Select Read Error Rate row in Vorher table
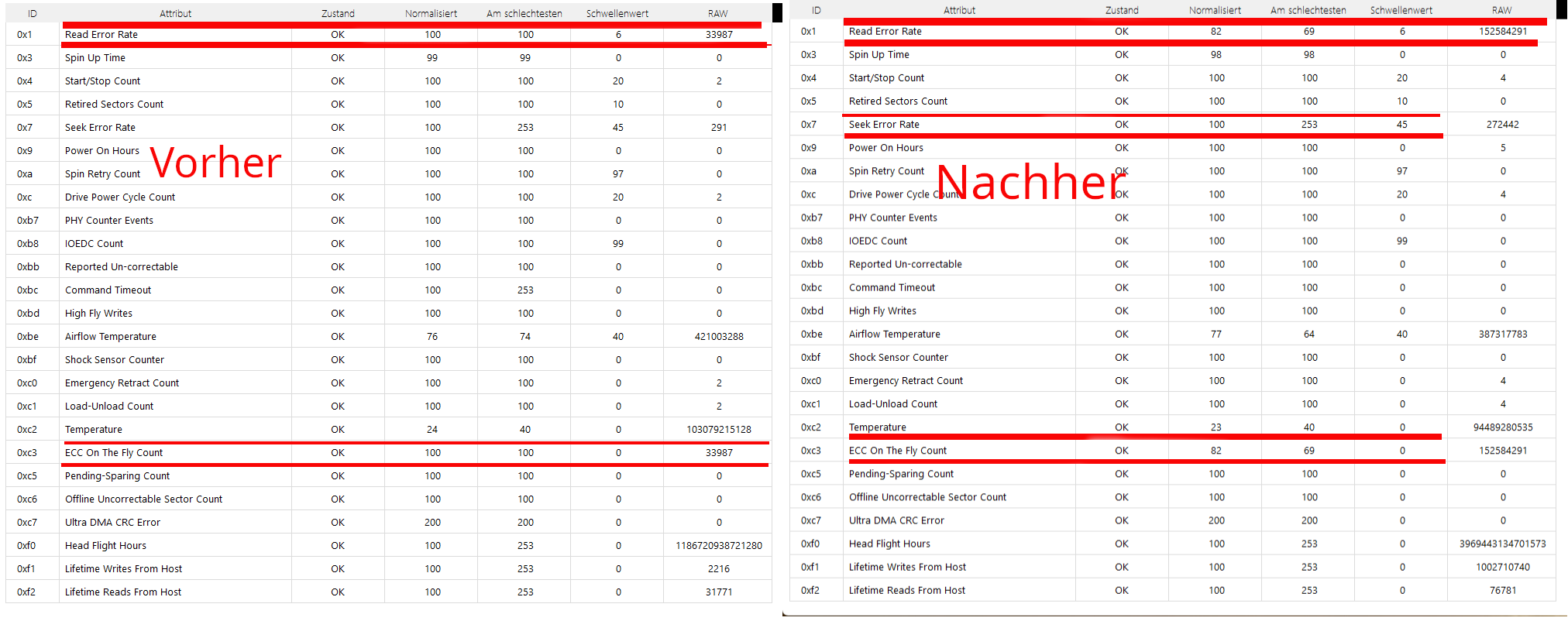 tap(389, 34)
